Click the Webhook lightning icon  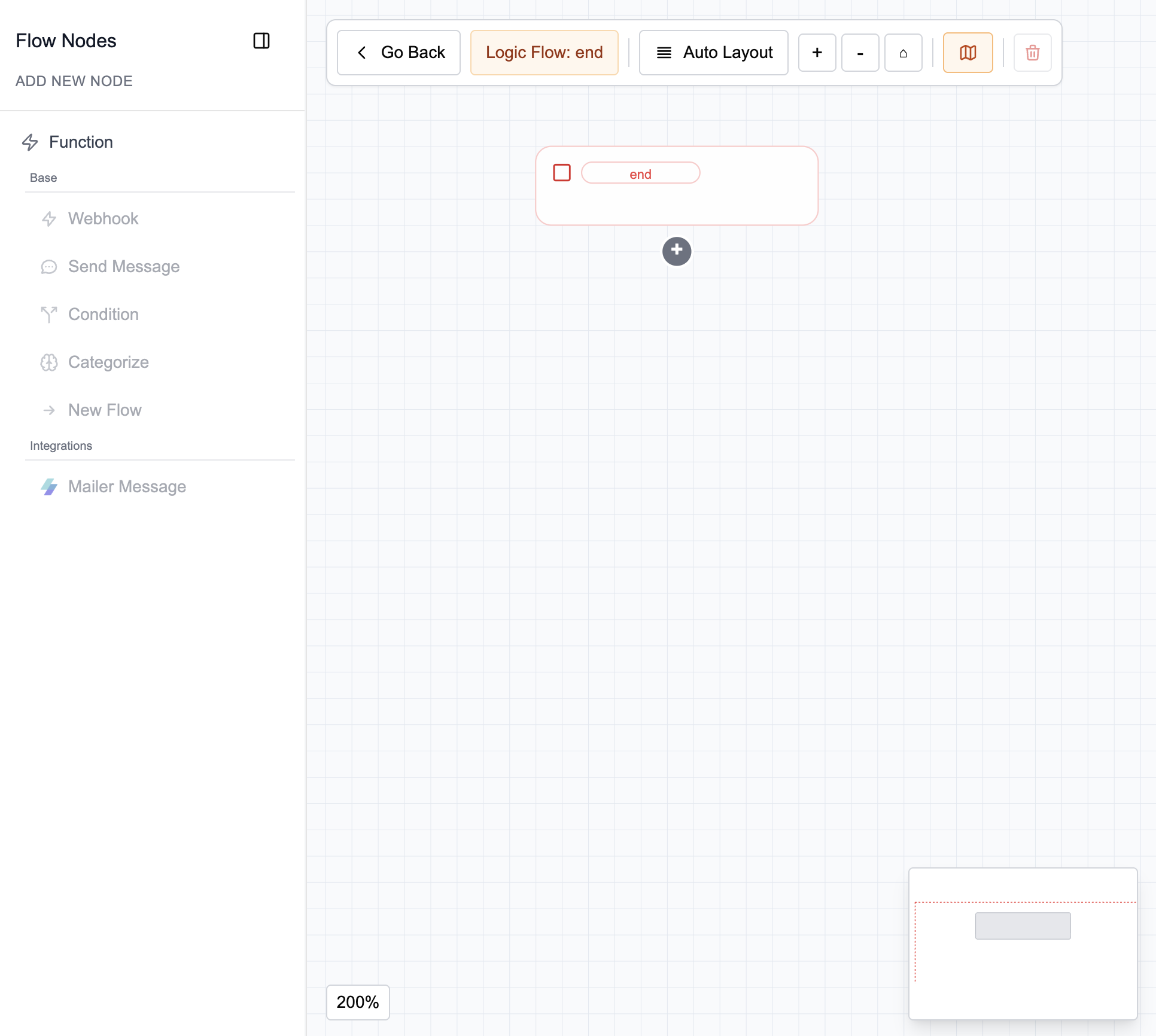49,219
